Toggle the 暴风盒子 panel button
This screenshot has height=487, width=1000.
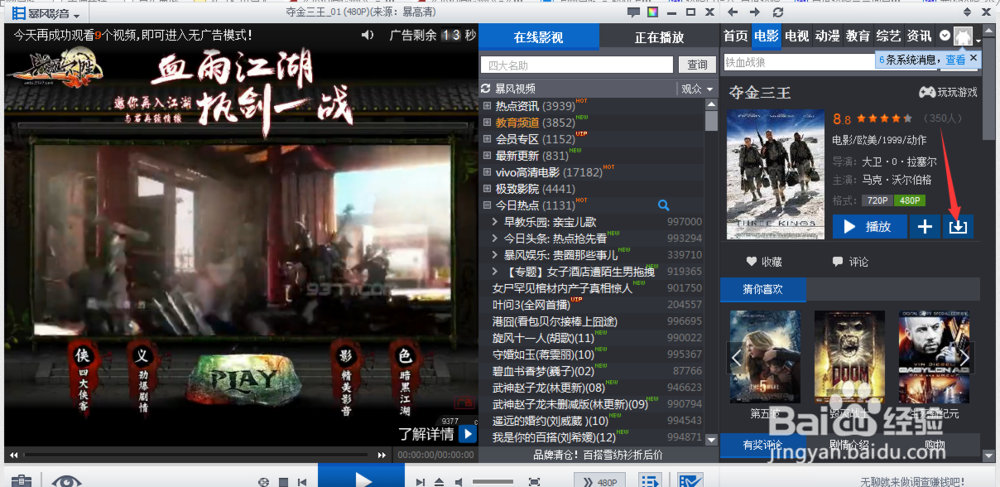(689, 481)
